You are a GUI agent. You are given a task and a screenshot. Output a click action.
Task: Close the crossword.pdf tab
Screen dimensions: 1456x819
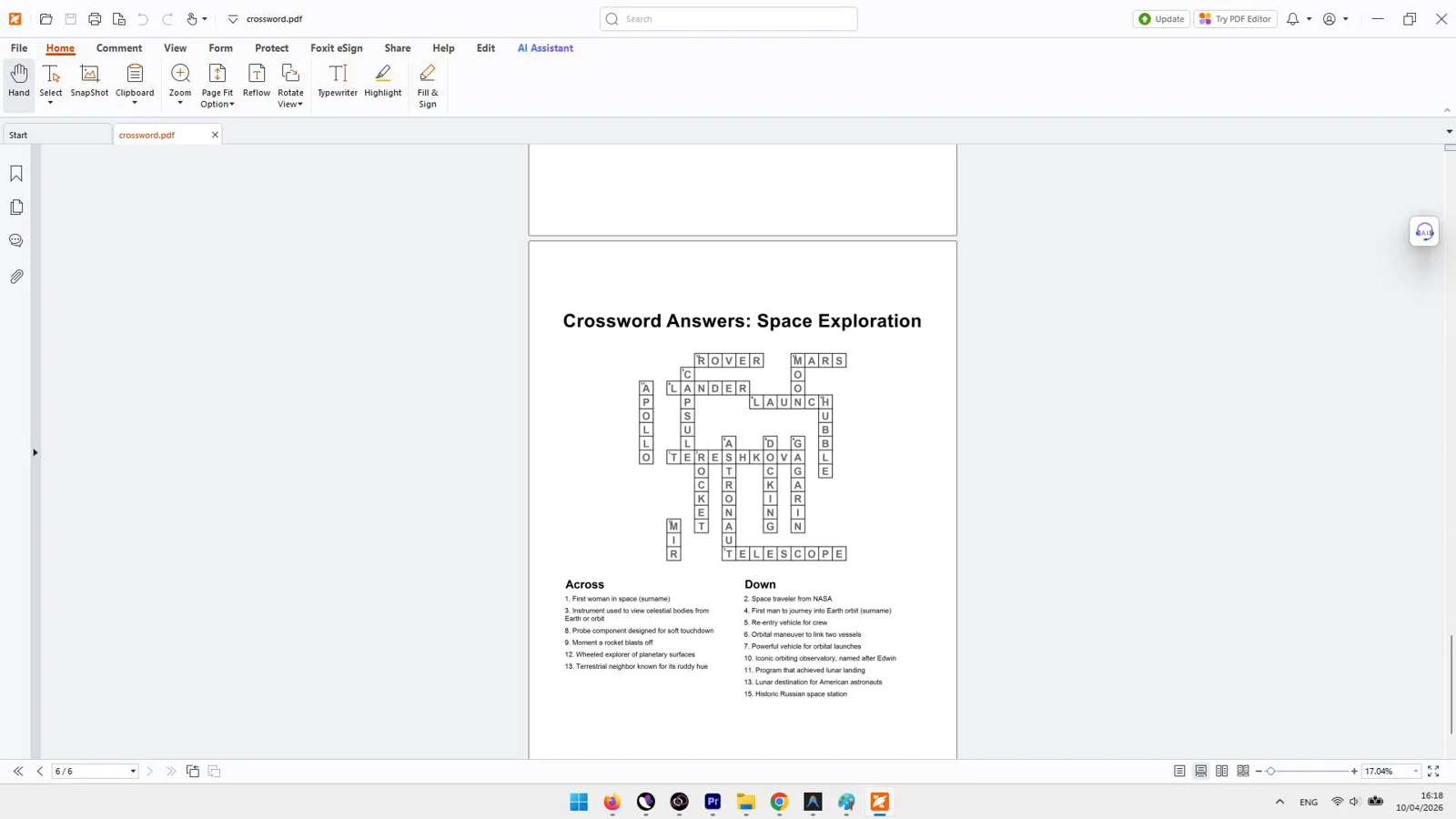tap(215, 135)
